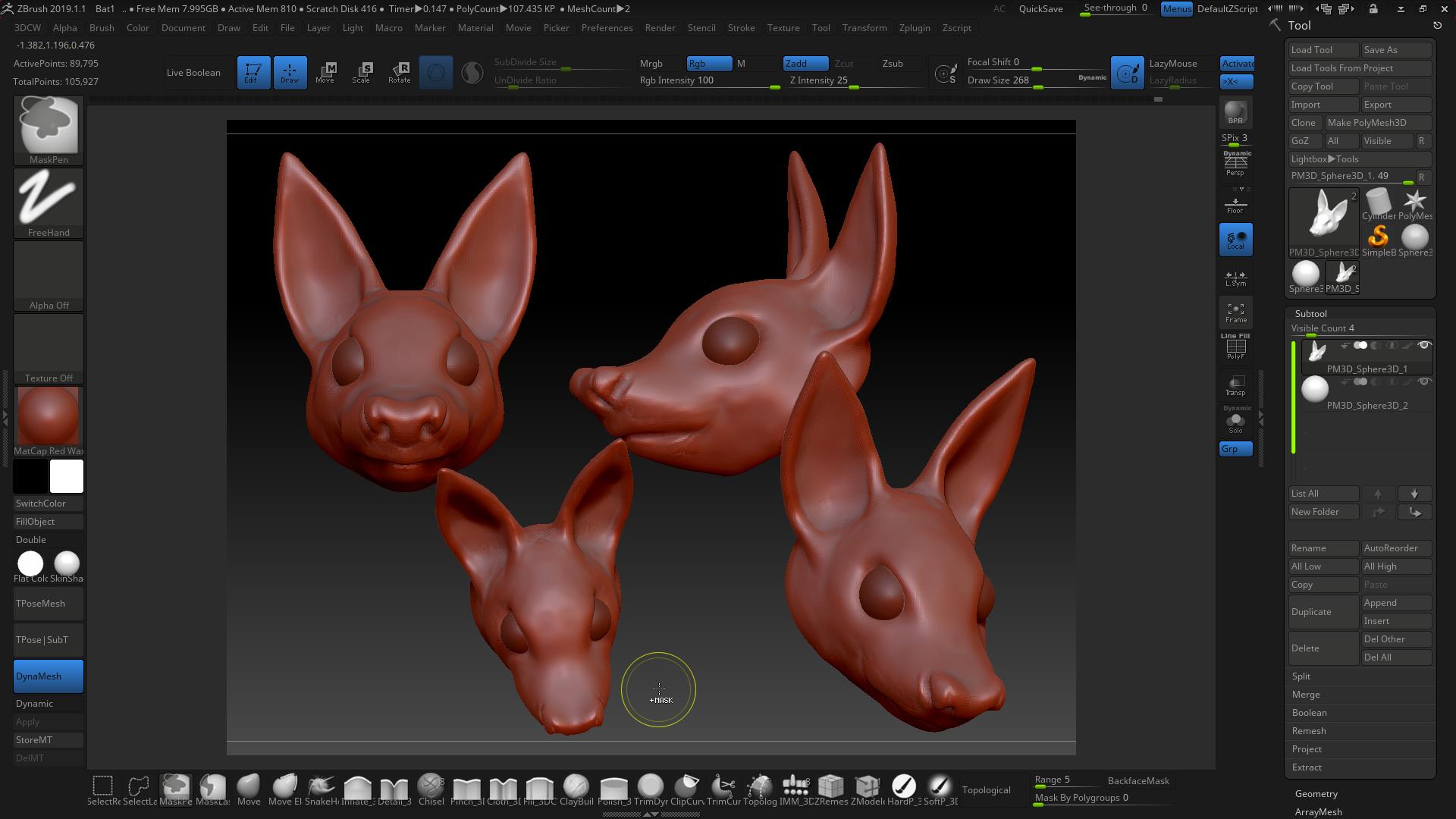Select the Move transform tool

coord(325,72)
